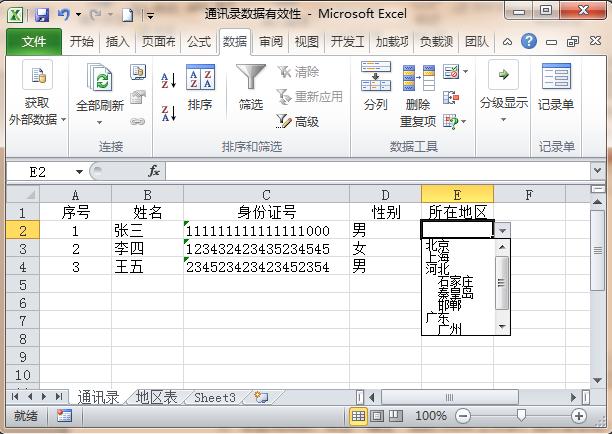The width and height of the screenshot is (612, 434).
Task: Expand the 全部刷新 refresh all dropdown
Action: 99,122
